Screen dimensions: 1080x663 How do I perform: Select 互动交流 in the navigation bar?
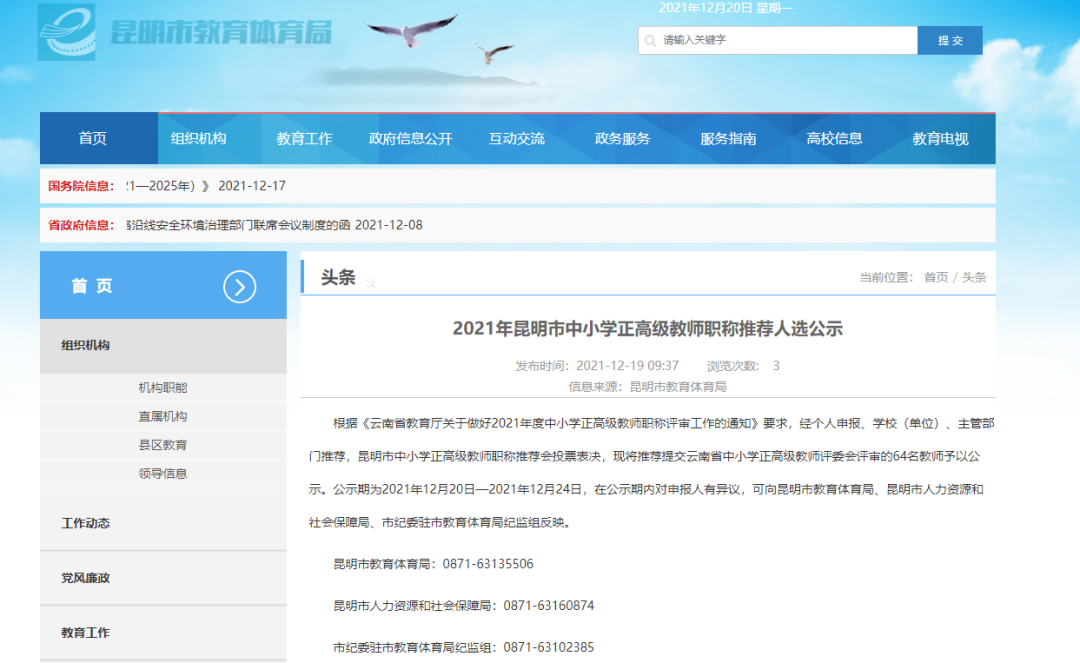coord(517,138)
